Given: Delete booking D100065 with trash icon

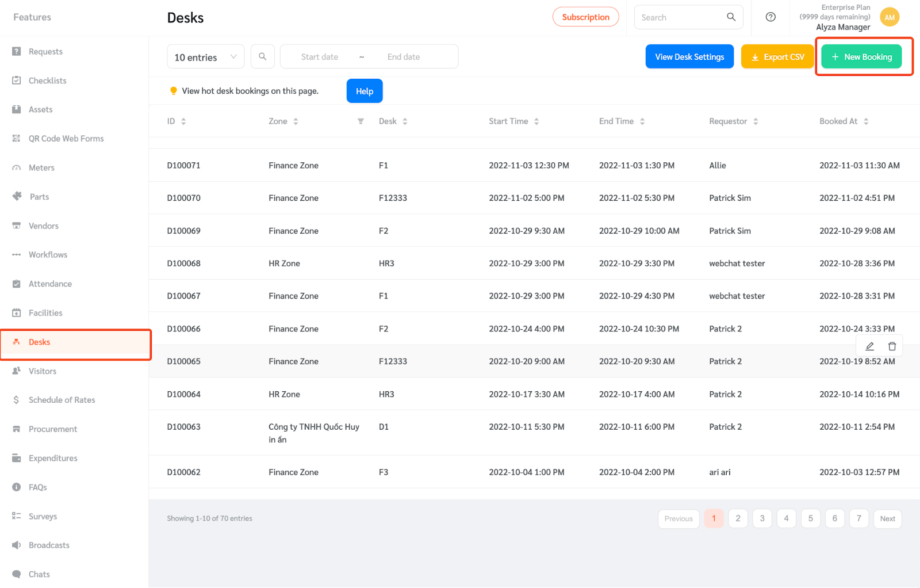Looking at the screenshot, I should [891, 345].
